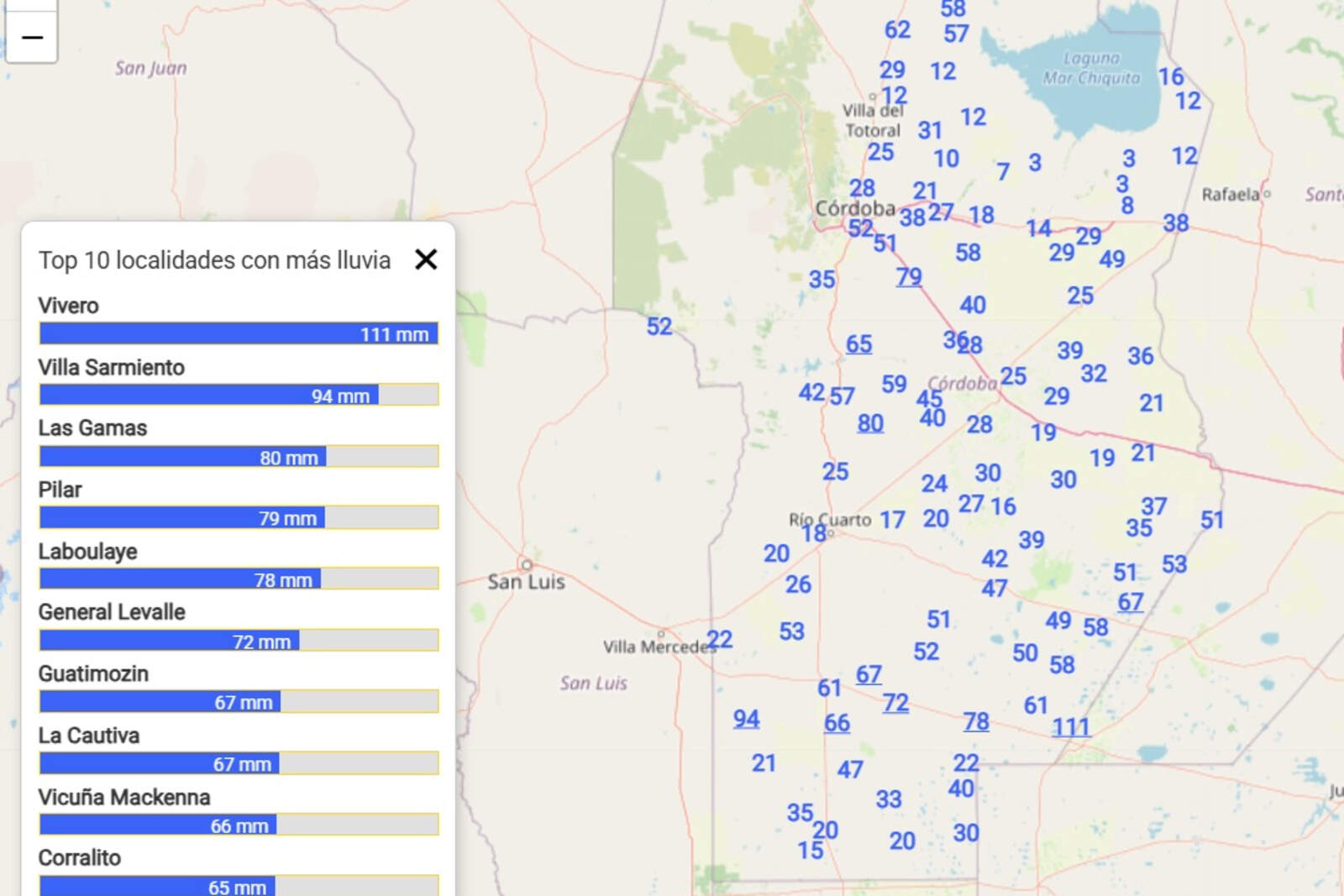The width and height of the screenshot is (1344, 896).
Task: Click the Guatimozin 67 mm bar
Action: pos(239,702)
